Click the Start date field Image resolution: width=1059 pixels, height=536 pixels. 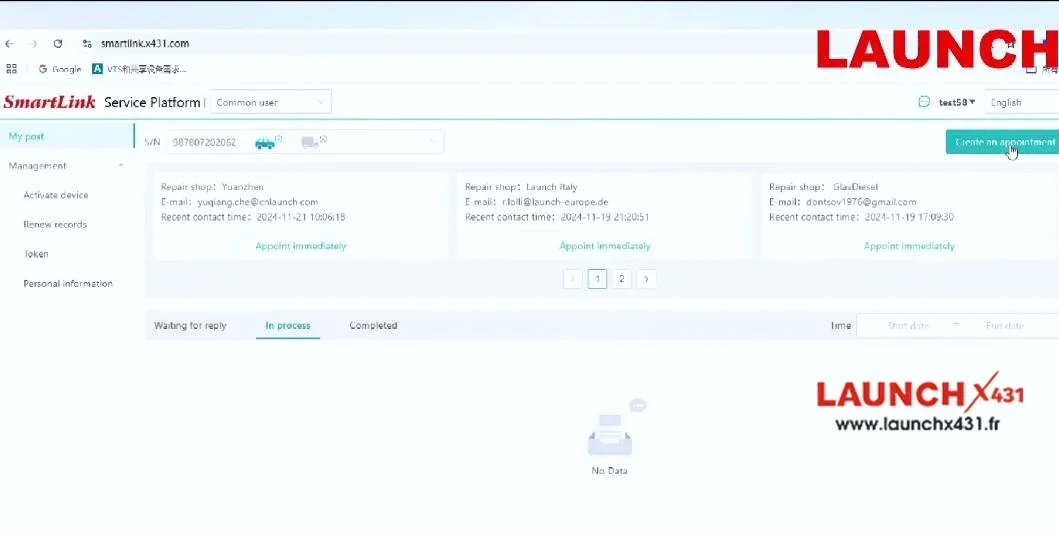tap(908, 325)
